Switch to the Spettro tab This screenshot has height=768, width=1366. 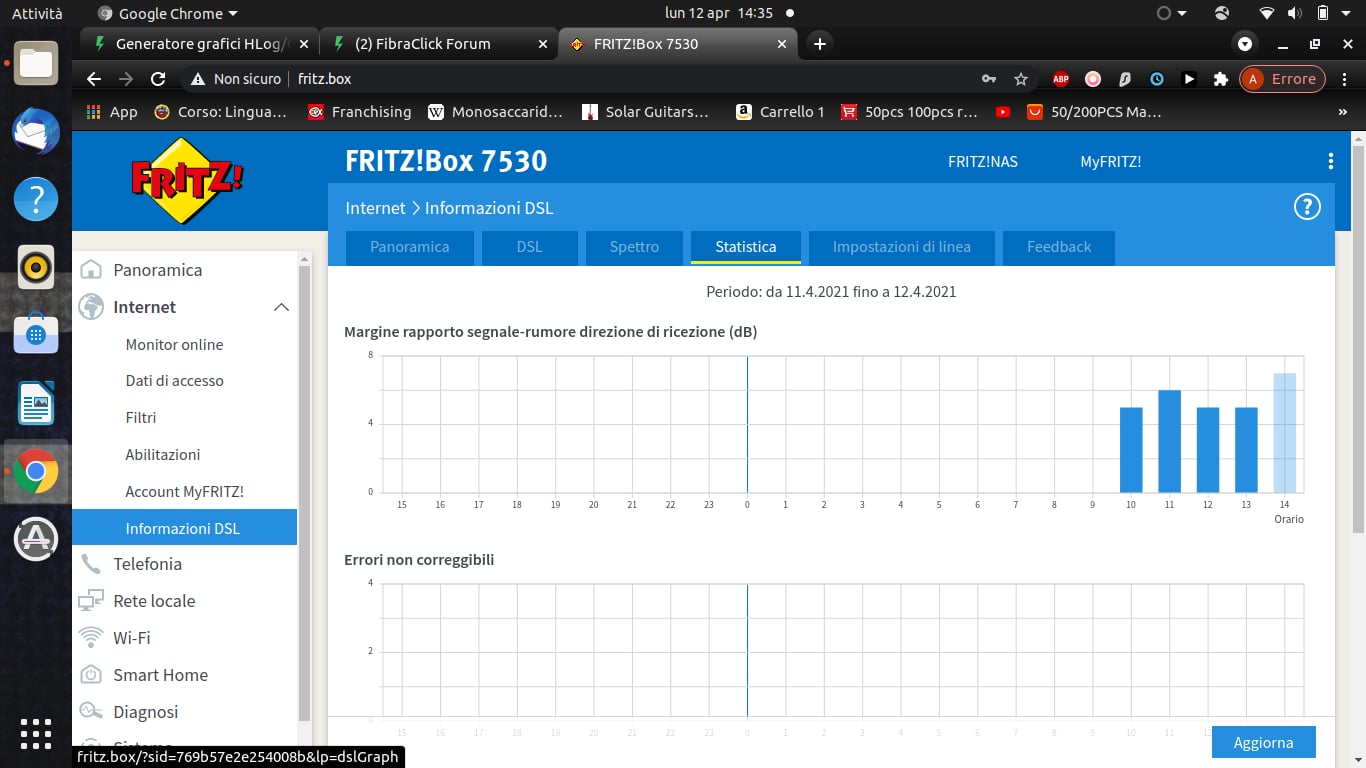pyautogui.click(x=634, y=247)
